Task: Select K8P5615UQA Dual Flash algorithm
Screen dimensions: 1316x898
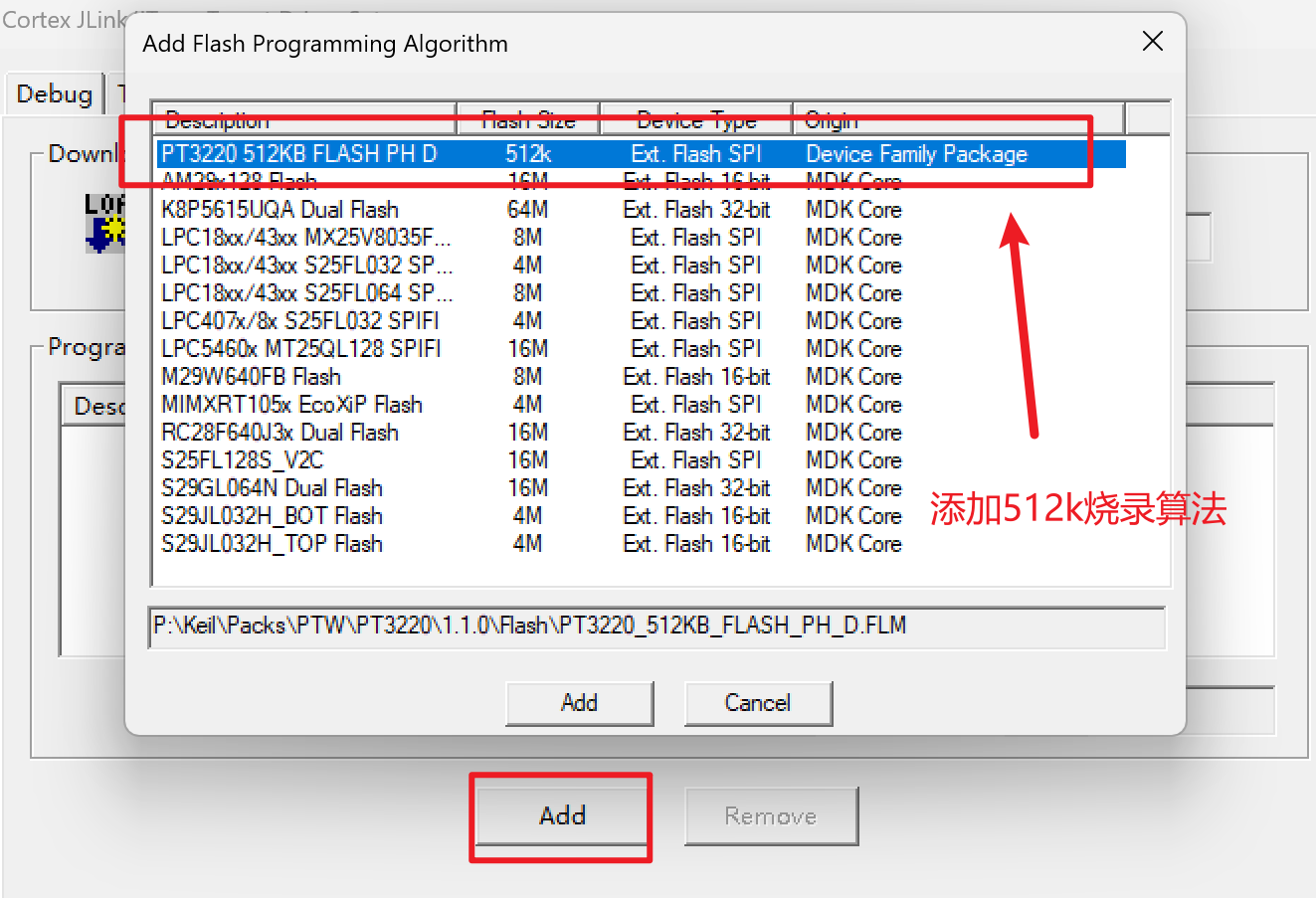Action: click(280, 210)
